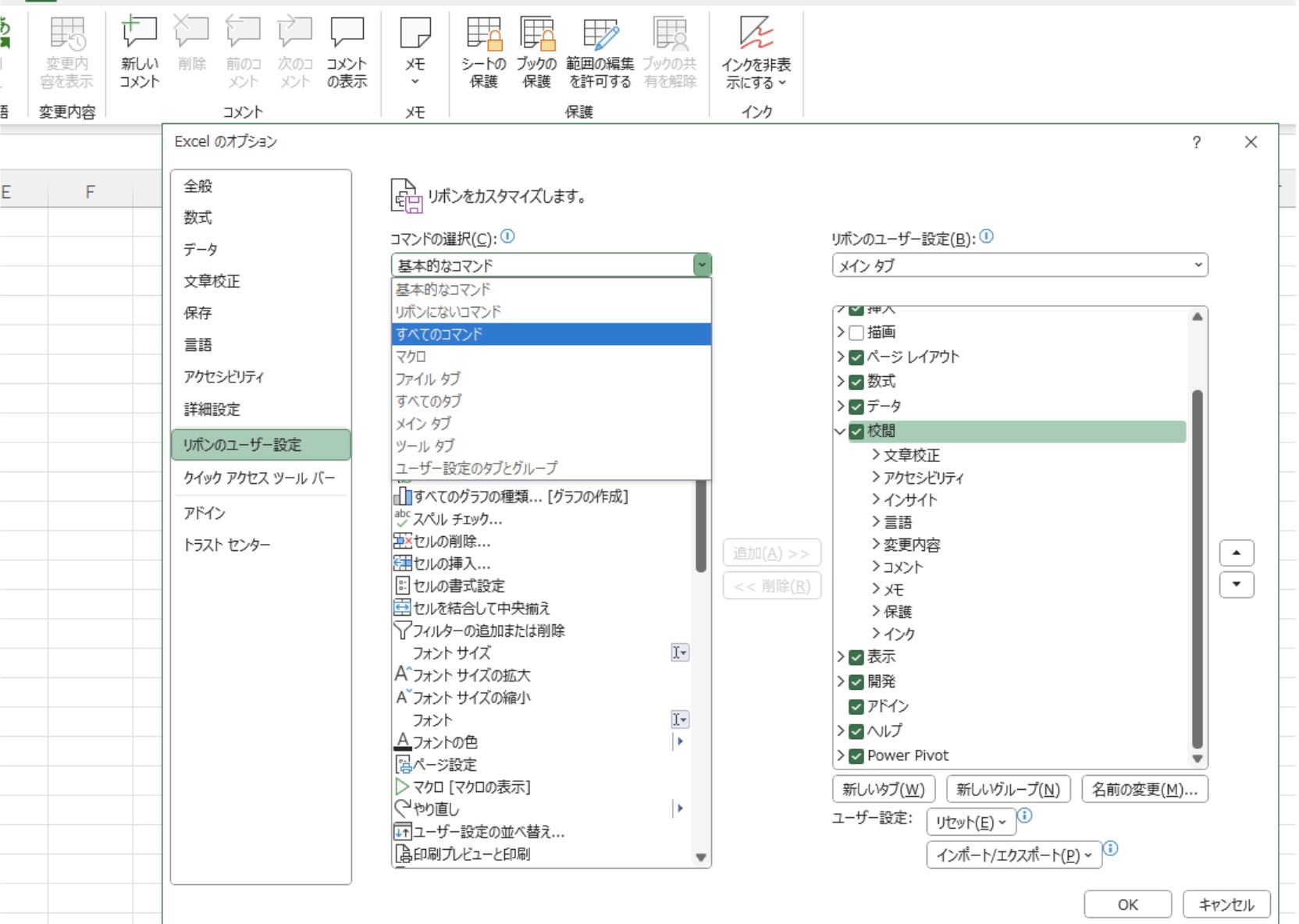This screenshot has height=924, width=1299.
Task: Expand the 文章校正 group under 校閲
Action: (876, 455)
